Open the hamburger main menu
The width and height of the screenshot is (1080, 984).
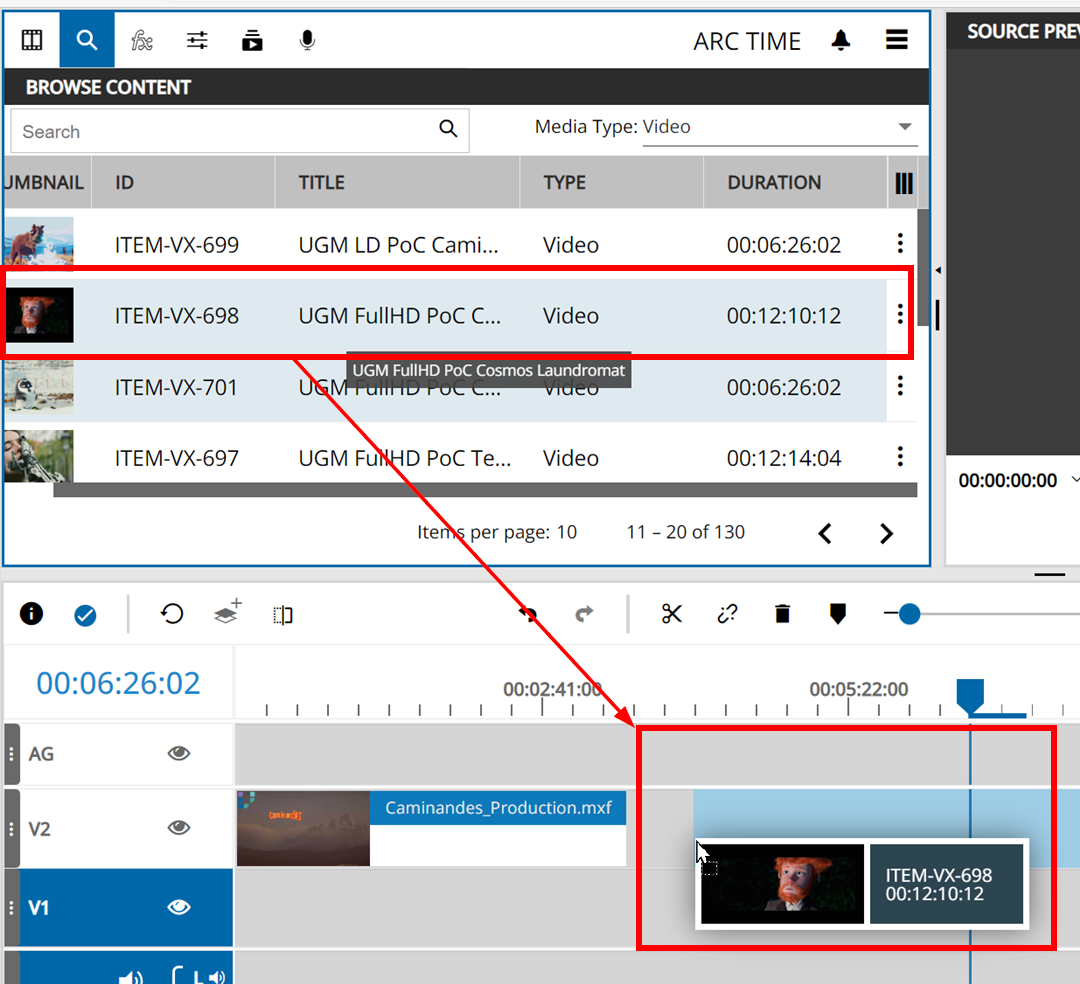896,40
